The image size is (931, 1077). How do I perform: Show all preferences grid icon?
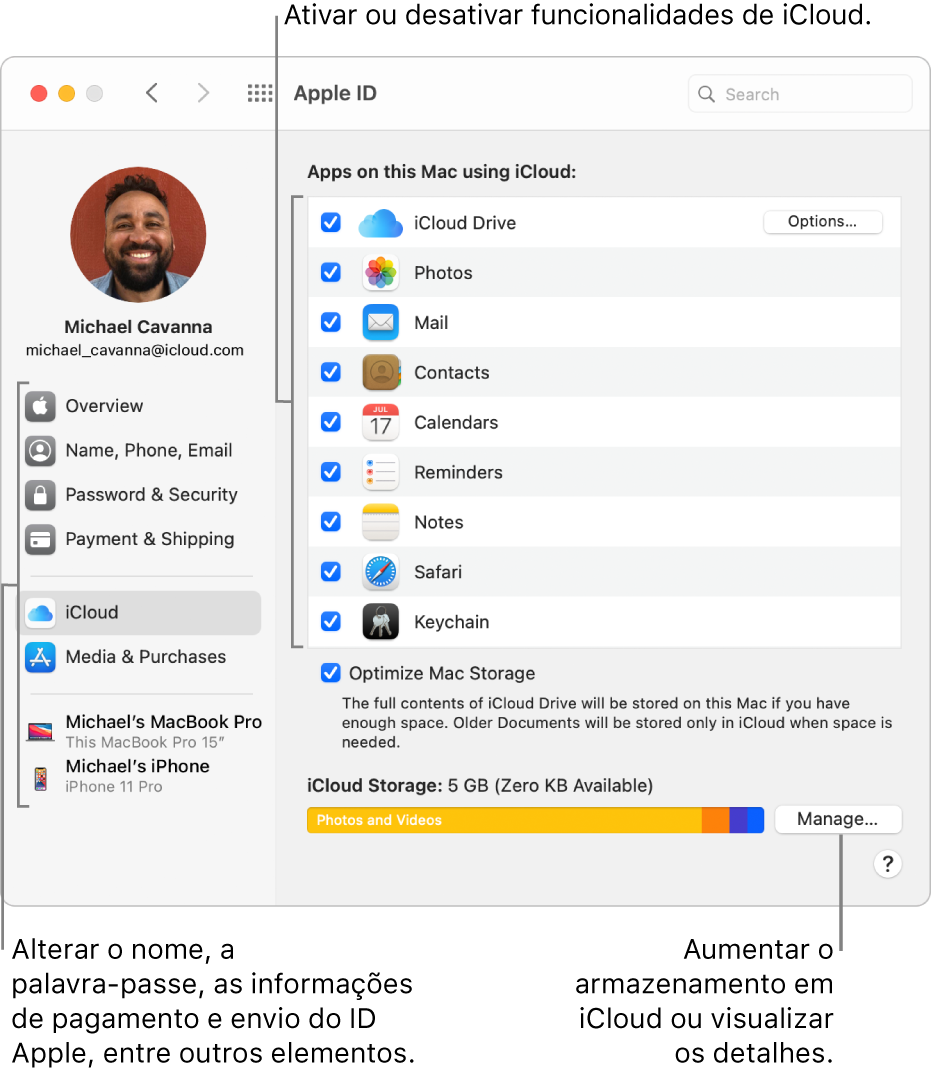(260, 93)
